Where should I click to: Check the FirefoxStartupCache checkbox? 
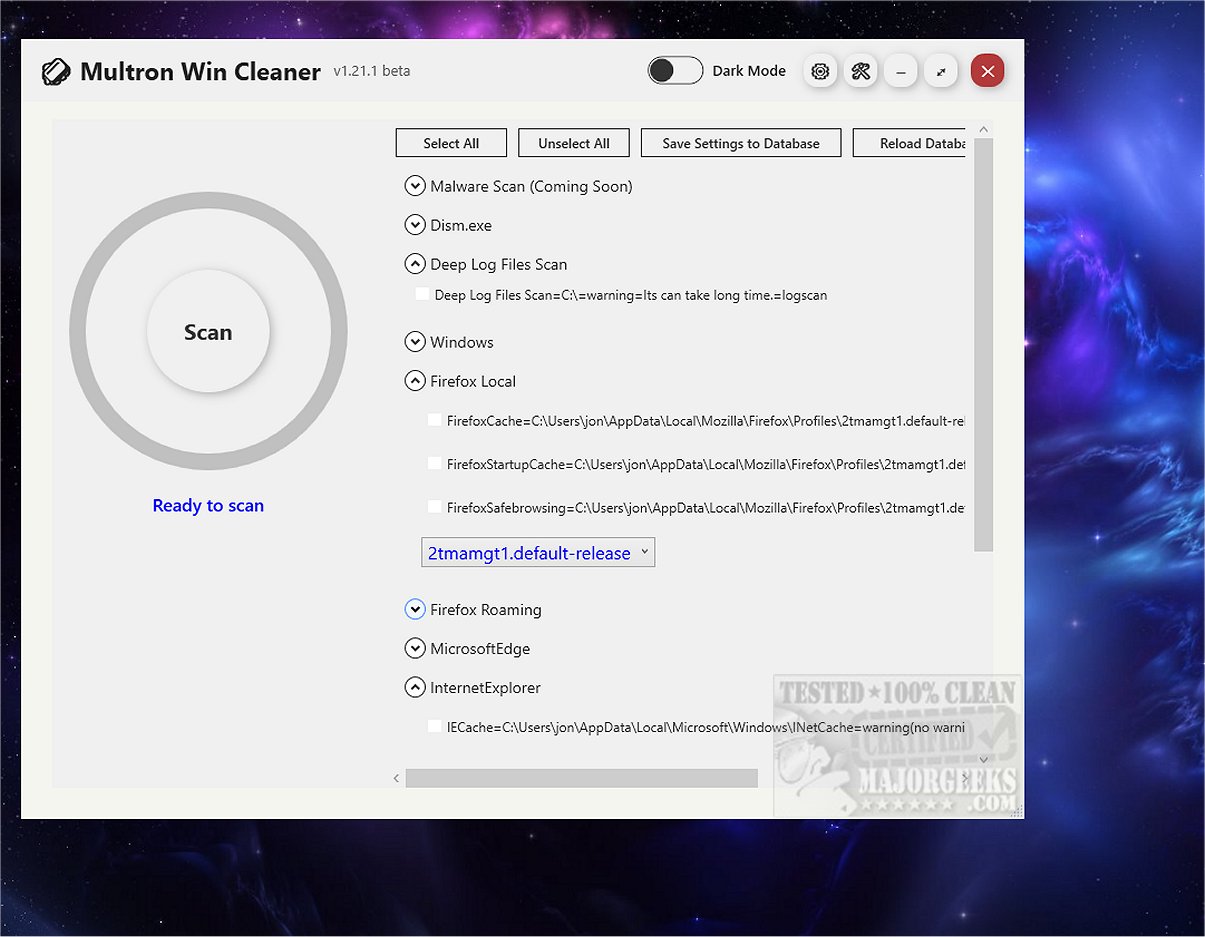(x=435, y=463)
